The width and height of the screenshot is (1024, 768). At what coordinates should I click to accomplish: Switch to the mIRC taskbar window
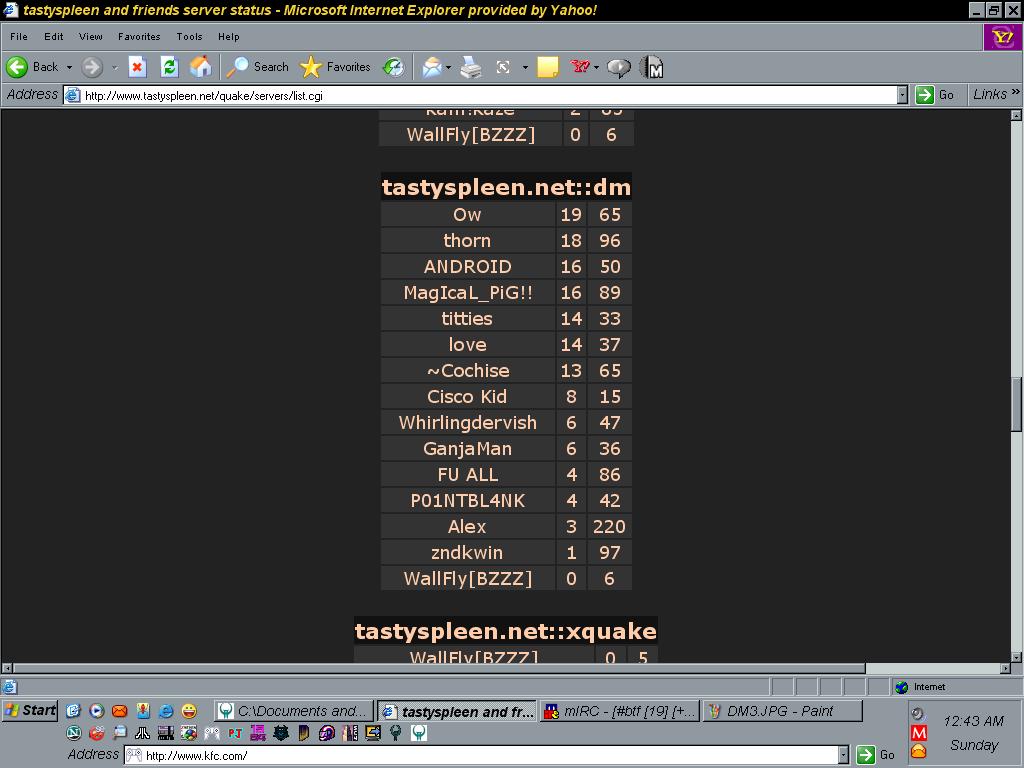[x=619, y=711]
